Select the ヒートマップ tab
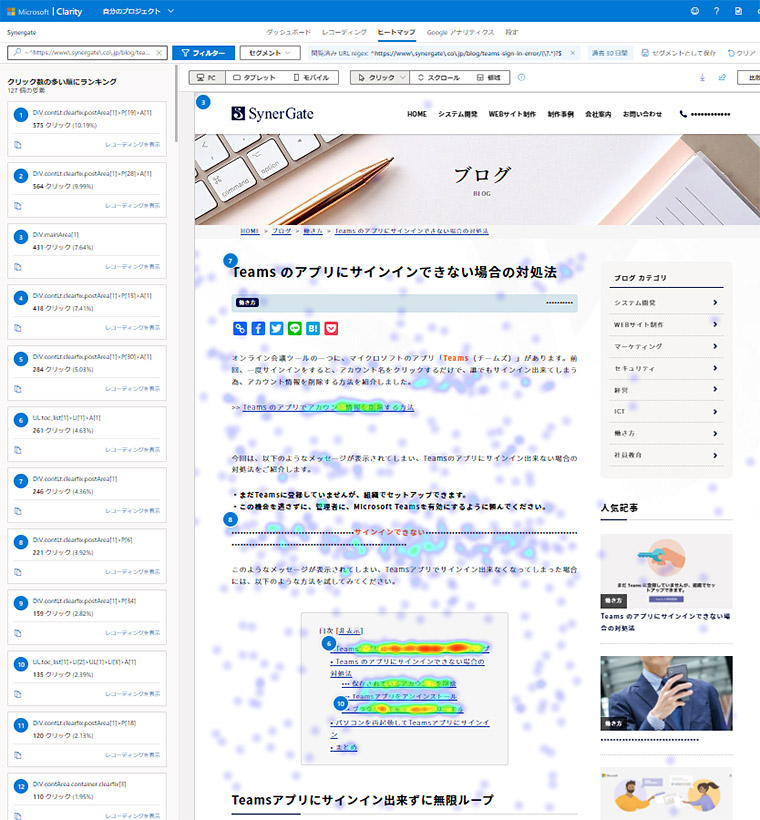 tap(396, 32)
